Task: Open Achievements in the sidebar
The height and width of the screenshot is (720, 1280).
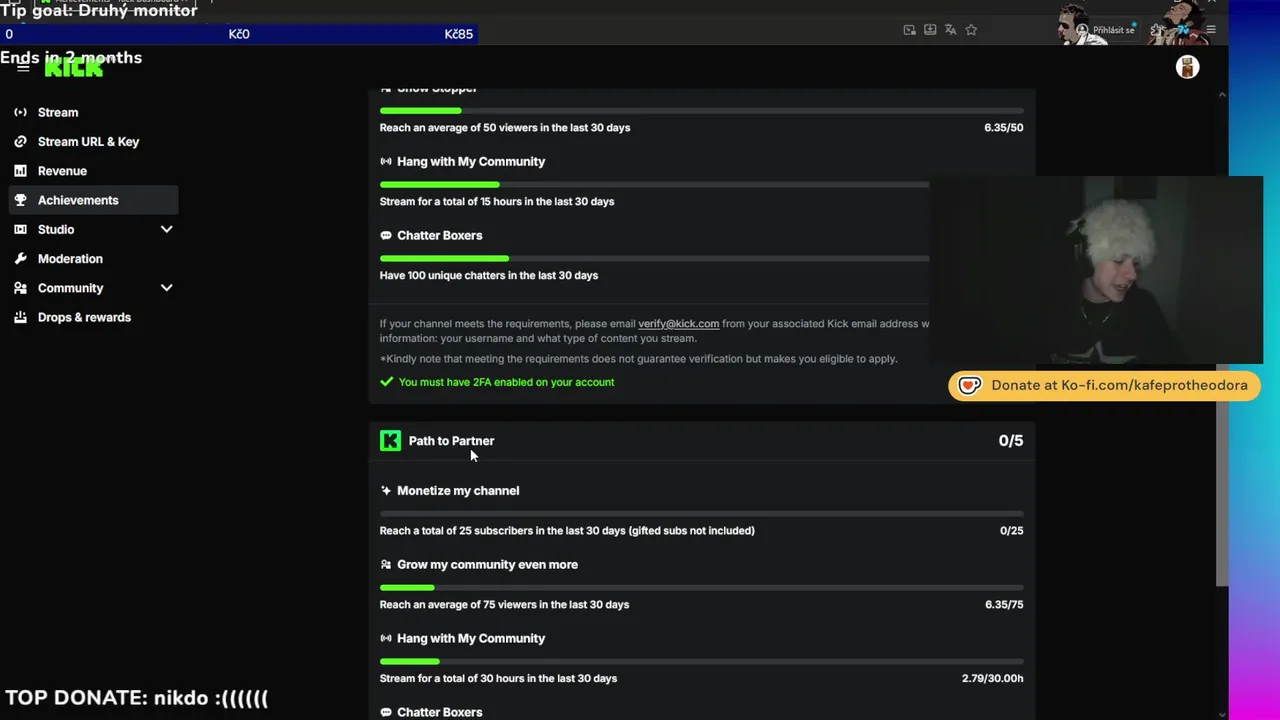Action: 94,200
